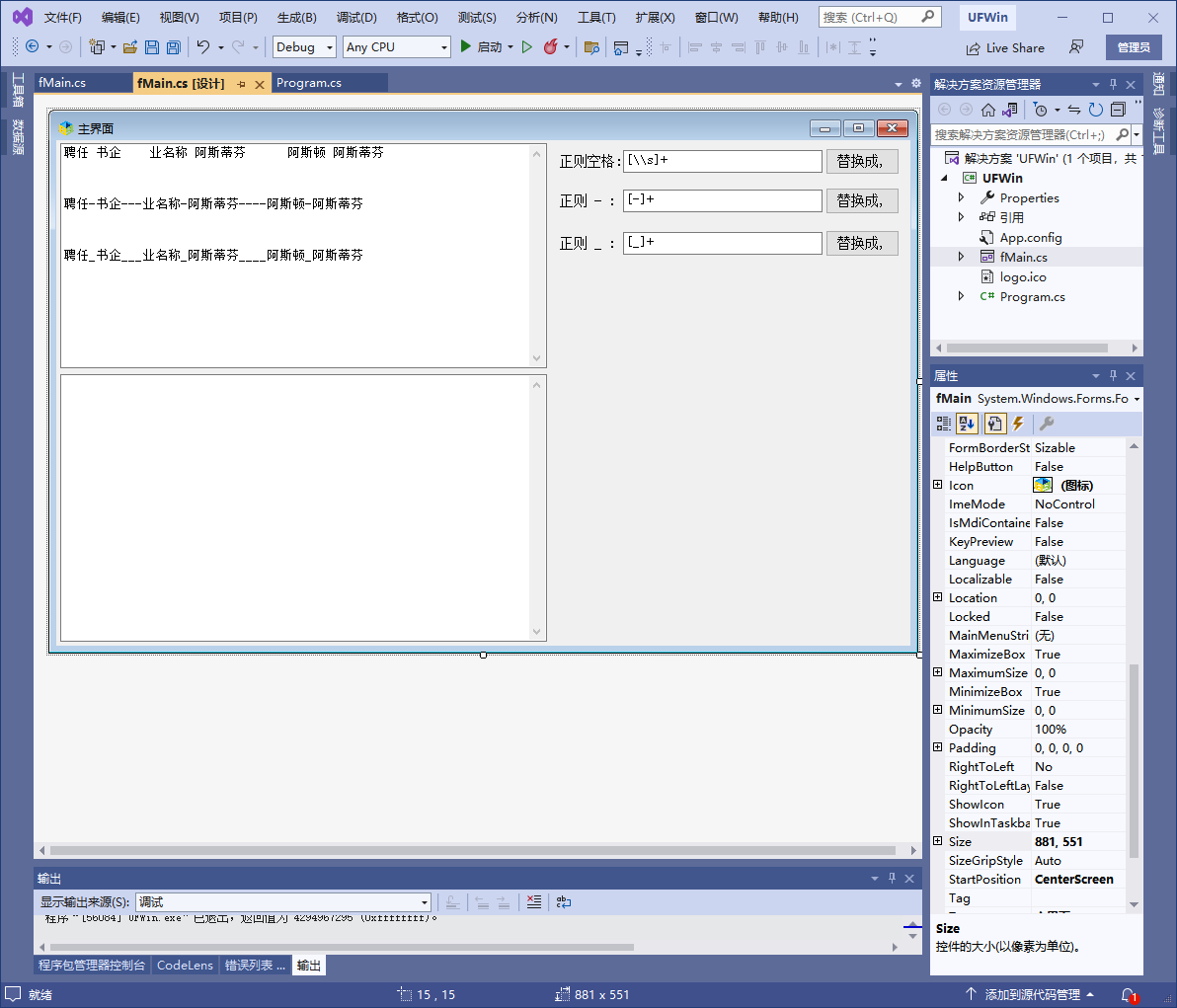Pin the Solution Explorer panel
Image resolution: width=1177 pixels, height=1008 pixels.
click(x=1113, y=84)
